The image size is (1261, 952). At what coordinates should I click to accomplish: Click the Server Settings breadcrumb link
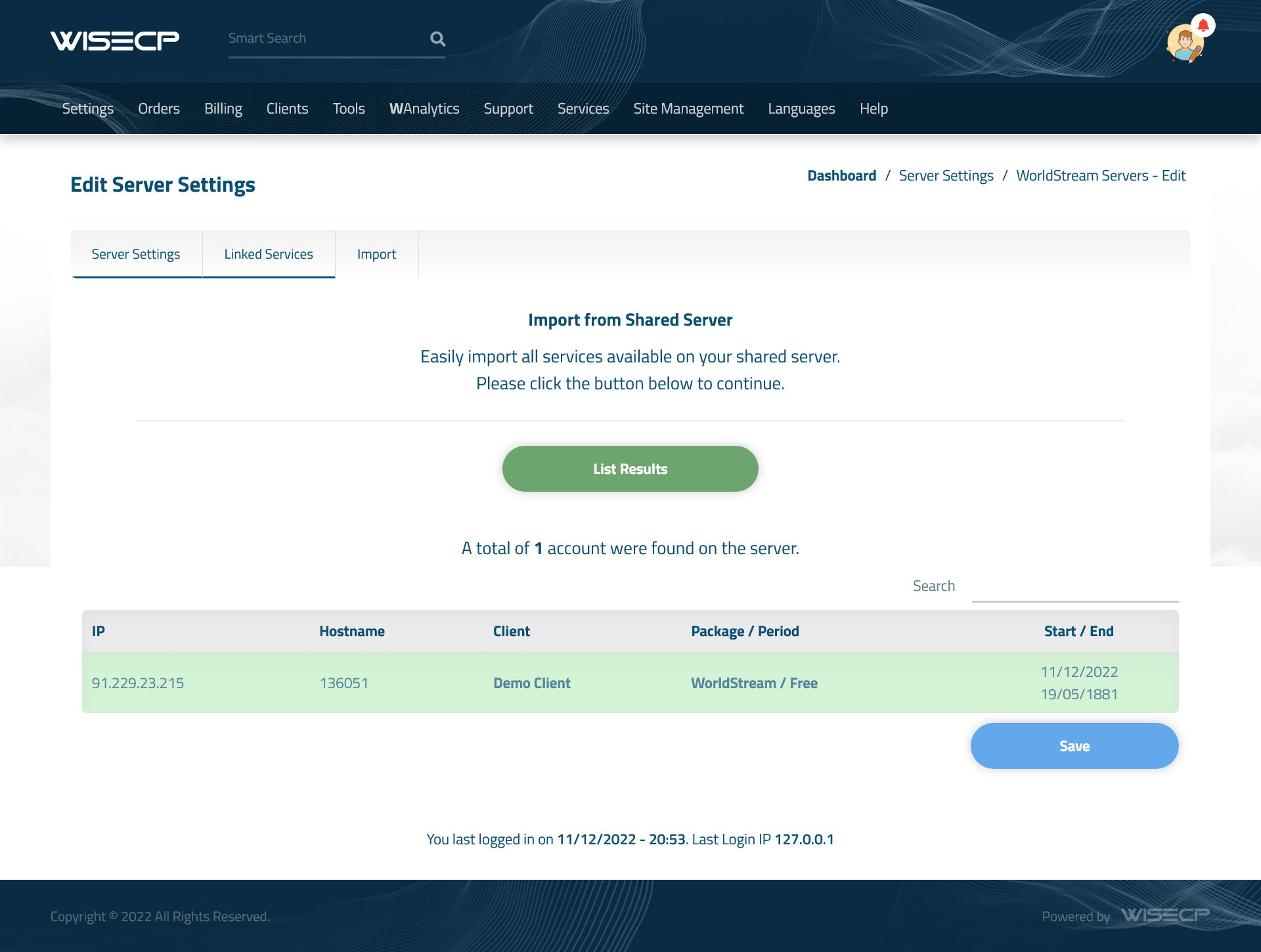[x=946, y=175]
